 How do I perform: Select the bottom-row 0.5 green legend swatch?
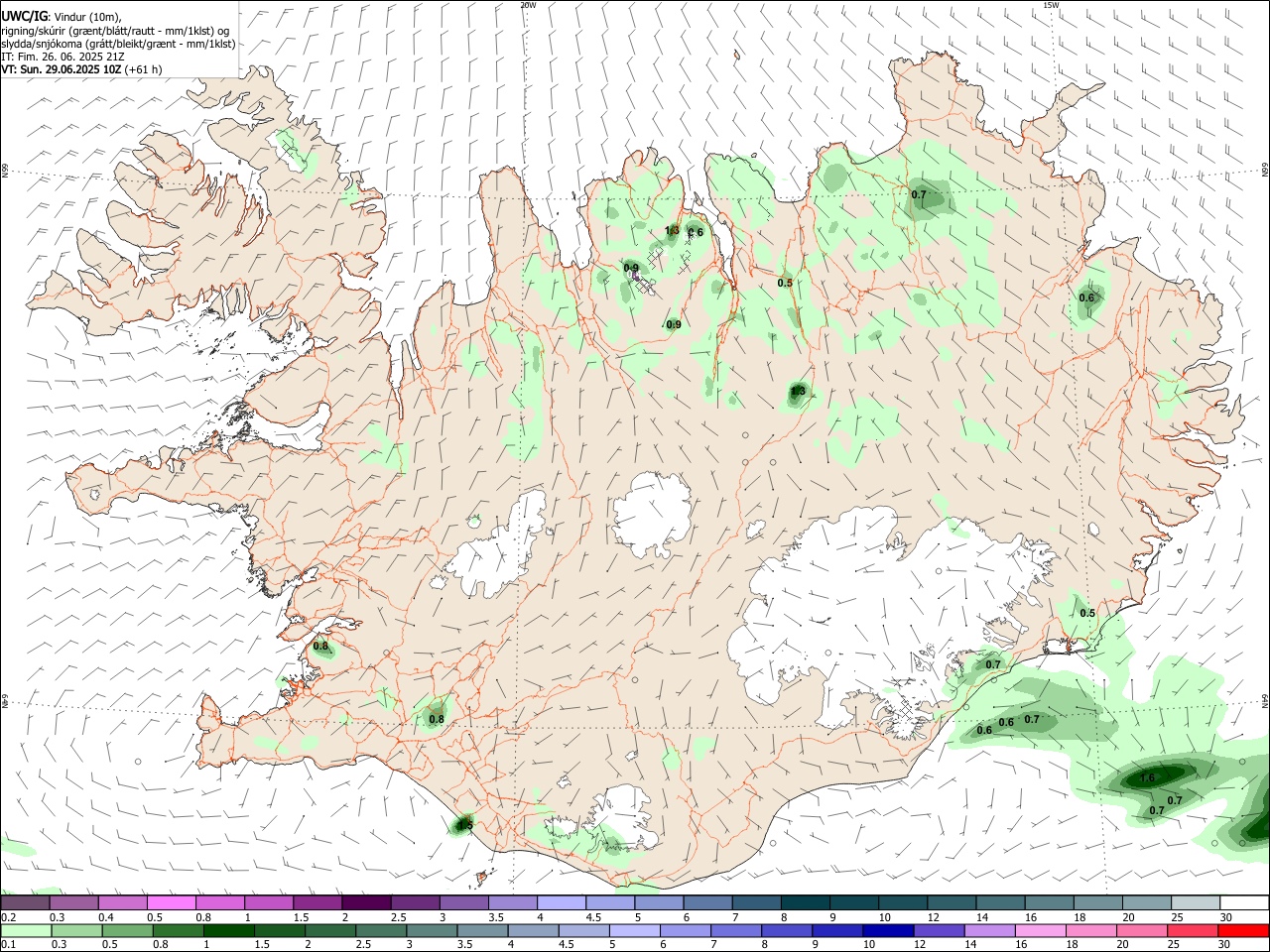click(x=127, y=930)
